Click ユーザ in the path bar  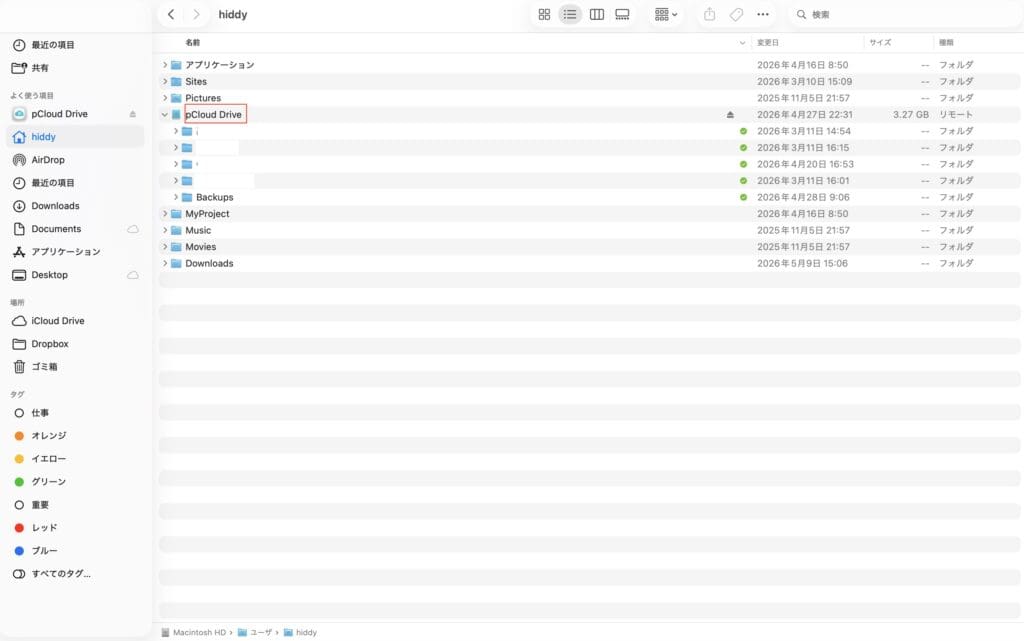255,633
